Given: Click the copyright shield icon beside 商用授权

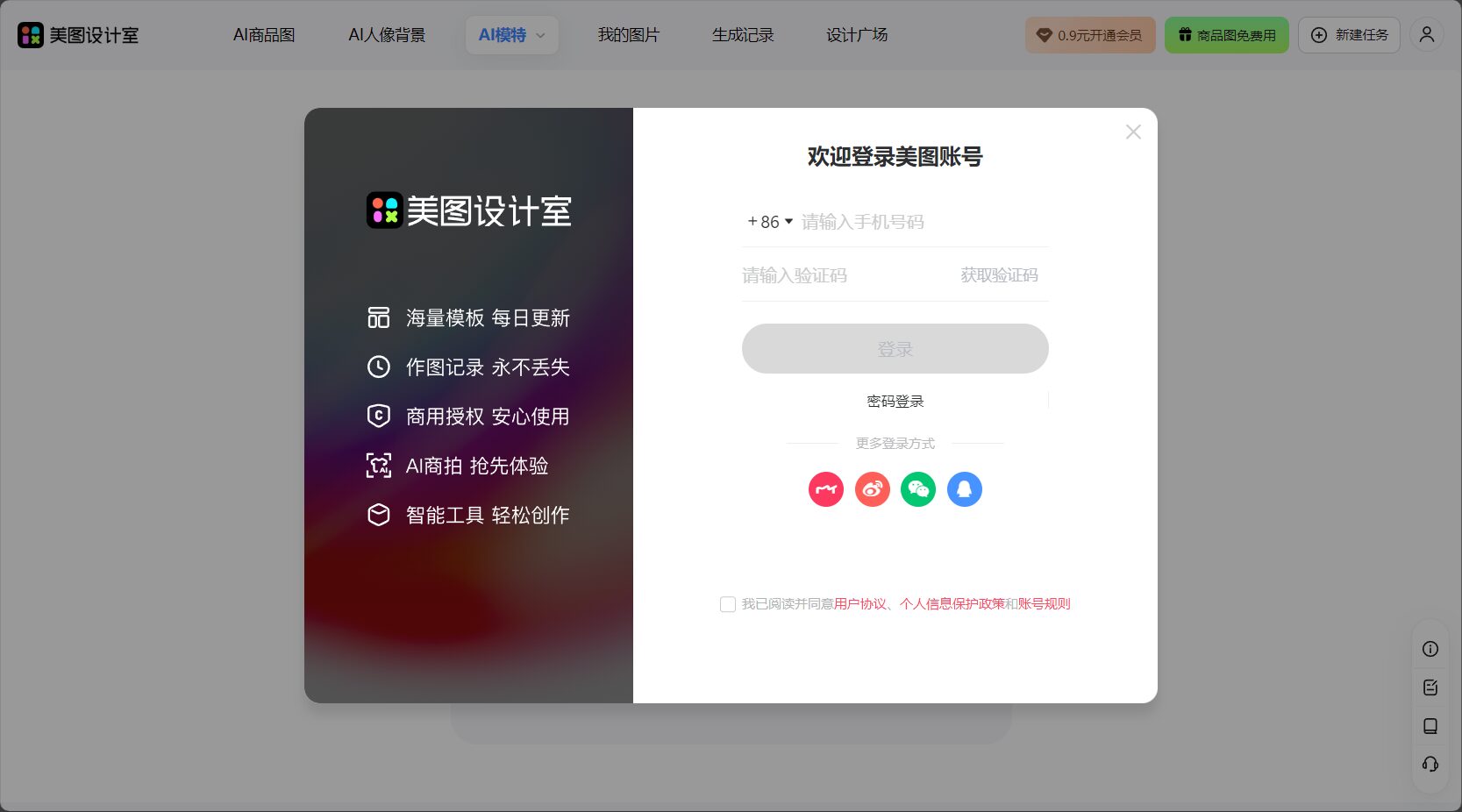Looking at the screenshot, I should click(378, 416).
